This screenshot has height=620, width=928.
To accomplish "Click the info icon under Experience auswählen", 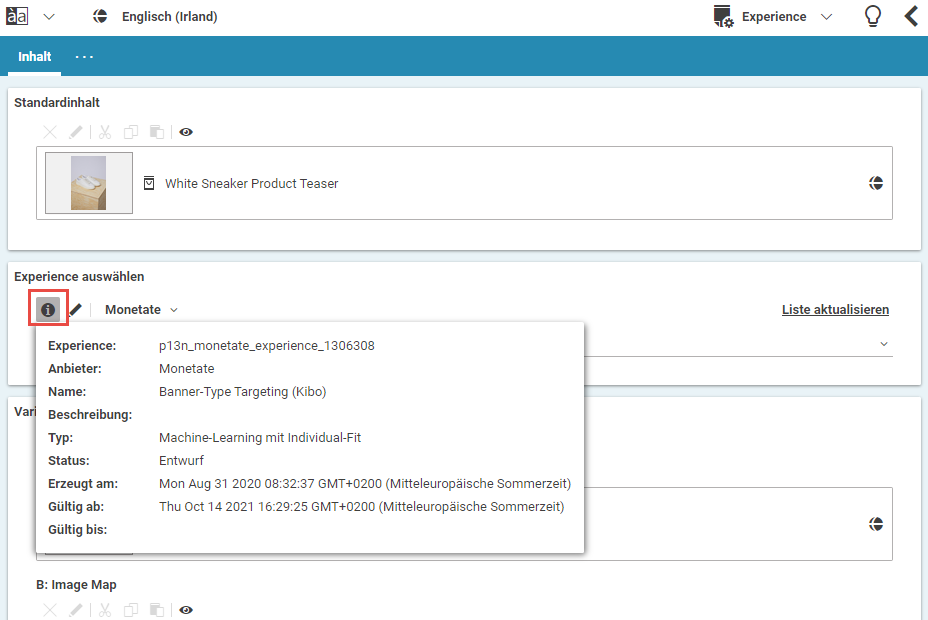I will [48, 310].
